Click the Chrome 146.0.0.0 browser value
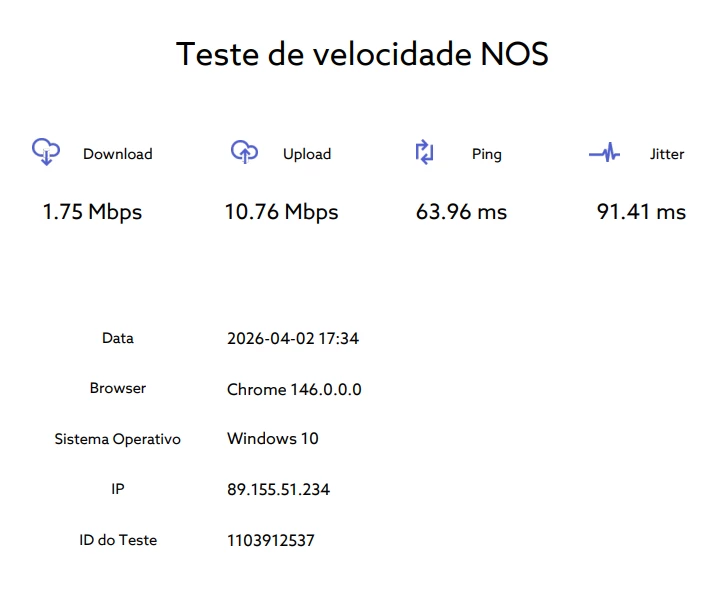Viewport: 722px width, 606px height. pyautogui.click(x=294, y=389)
